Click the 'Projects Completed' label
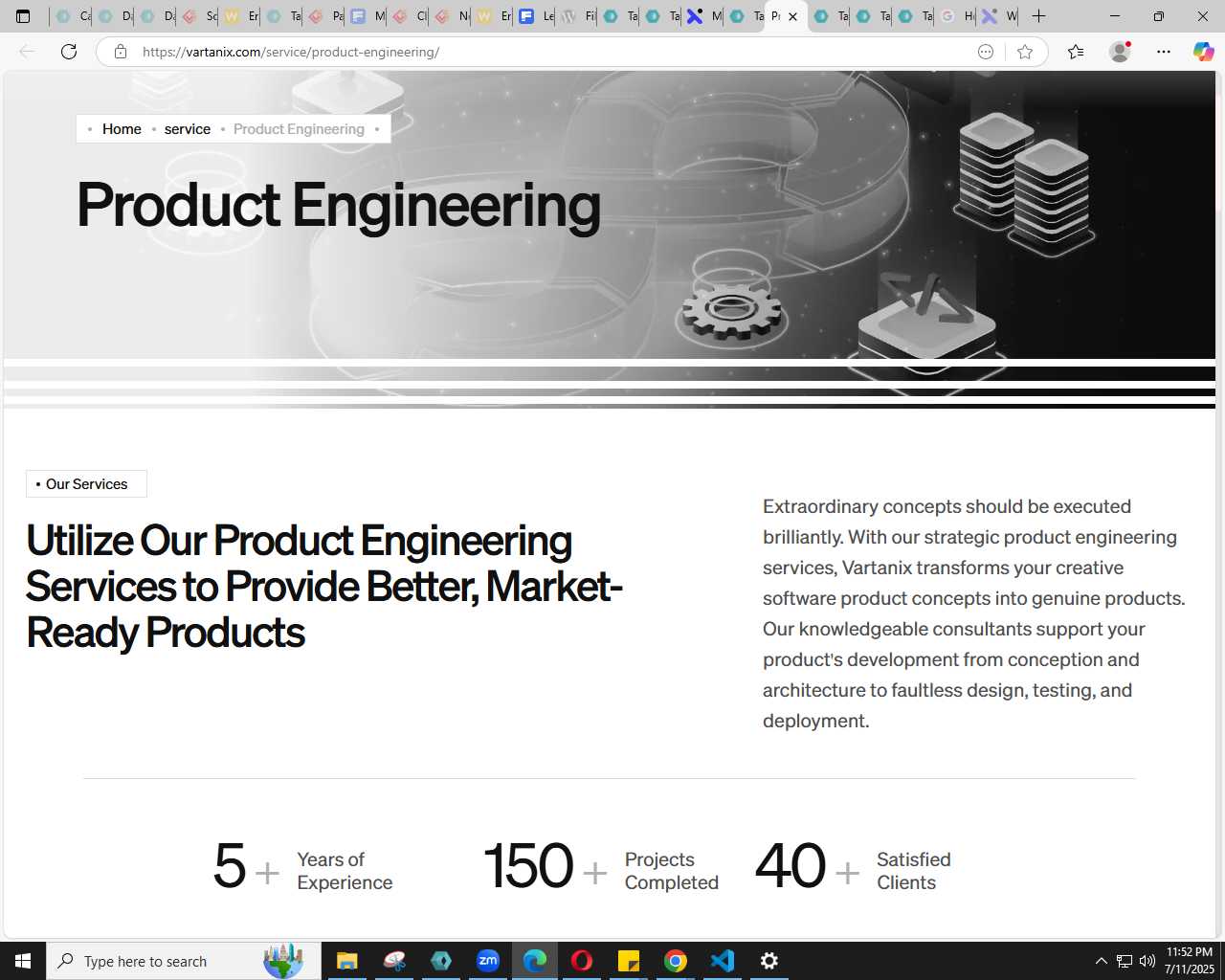 (672, 871)
